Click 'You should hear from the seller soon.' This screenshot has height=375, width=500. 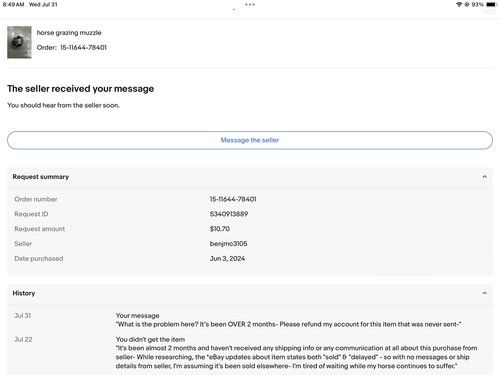click(63, 105)
